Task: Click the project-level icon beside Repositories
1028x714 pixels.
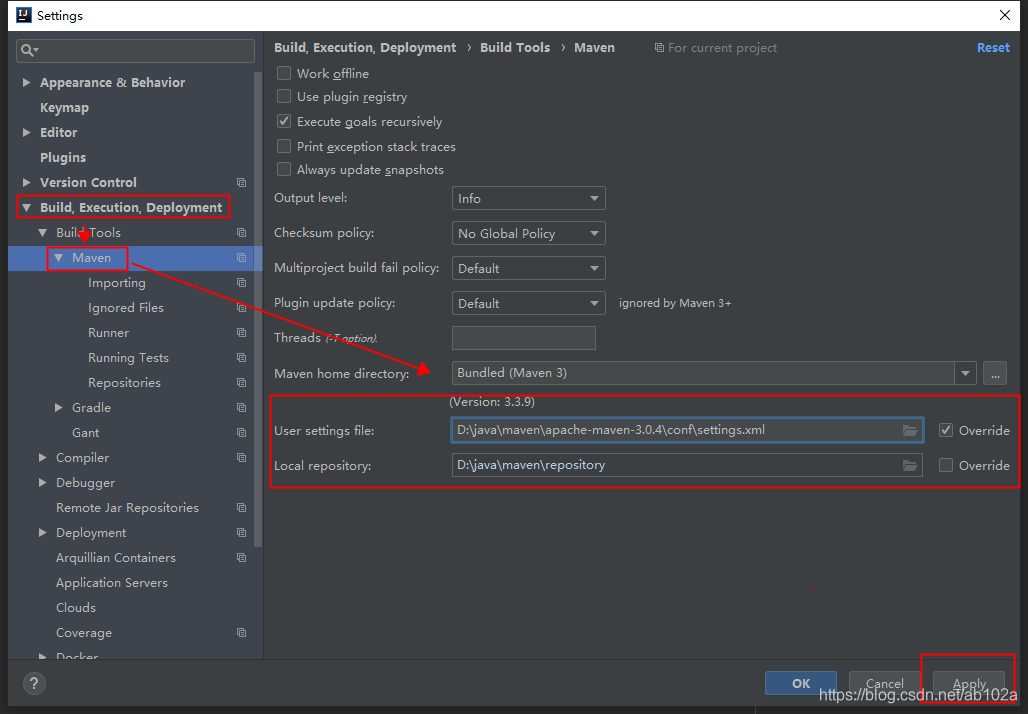Action: coord(241,382)
